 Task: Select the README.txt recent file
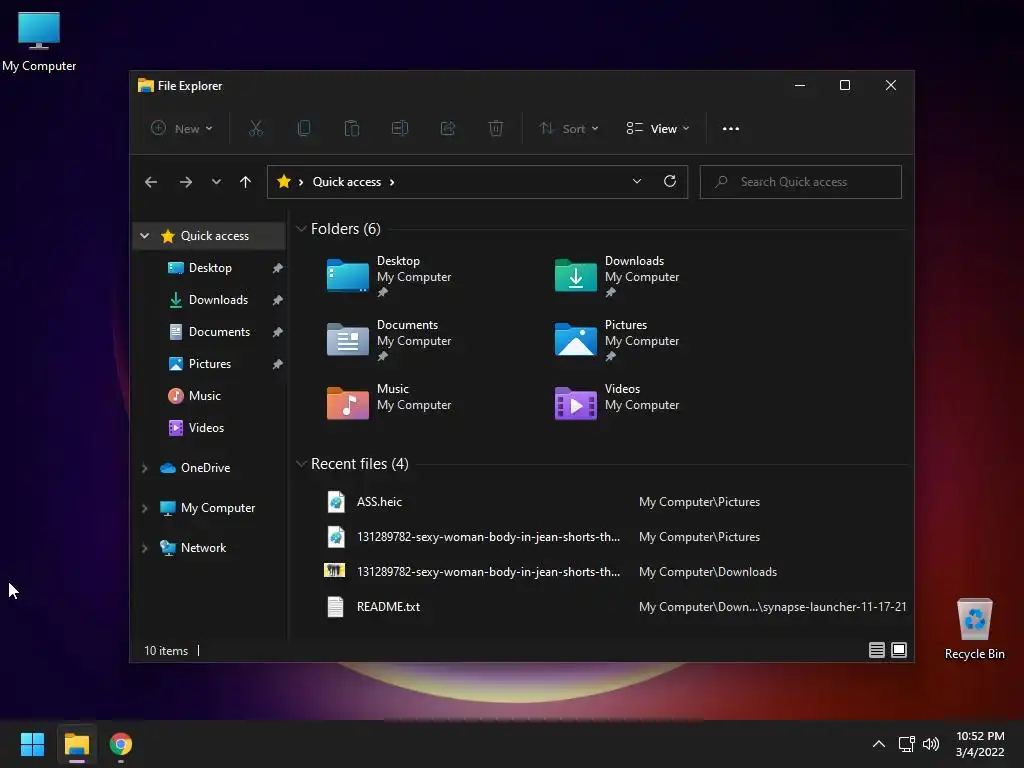point(614,607)
